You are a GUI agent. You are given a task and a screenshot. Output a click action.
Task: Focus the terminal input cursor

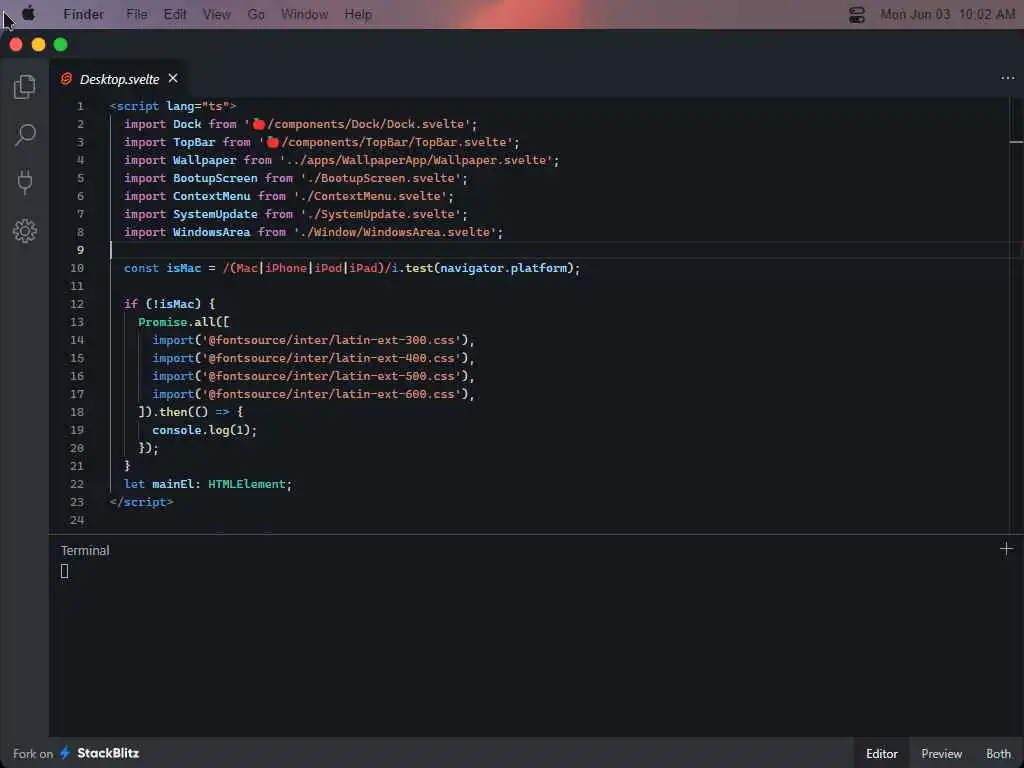[x=65, y=571]
